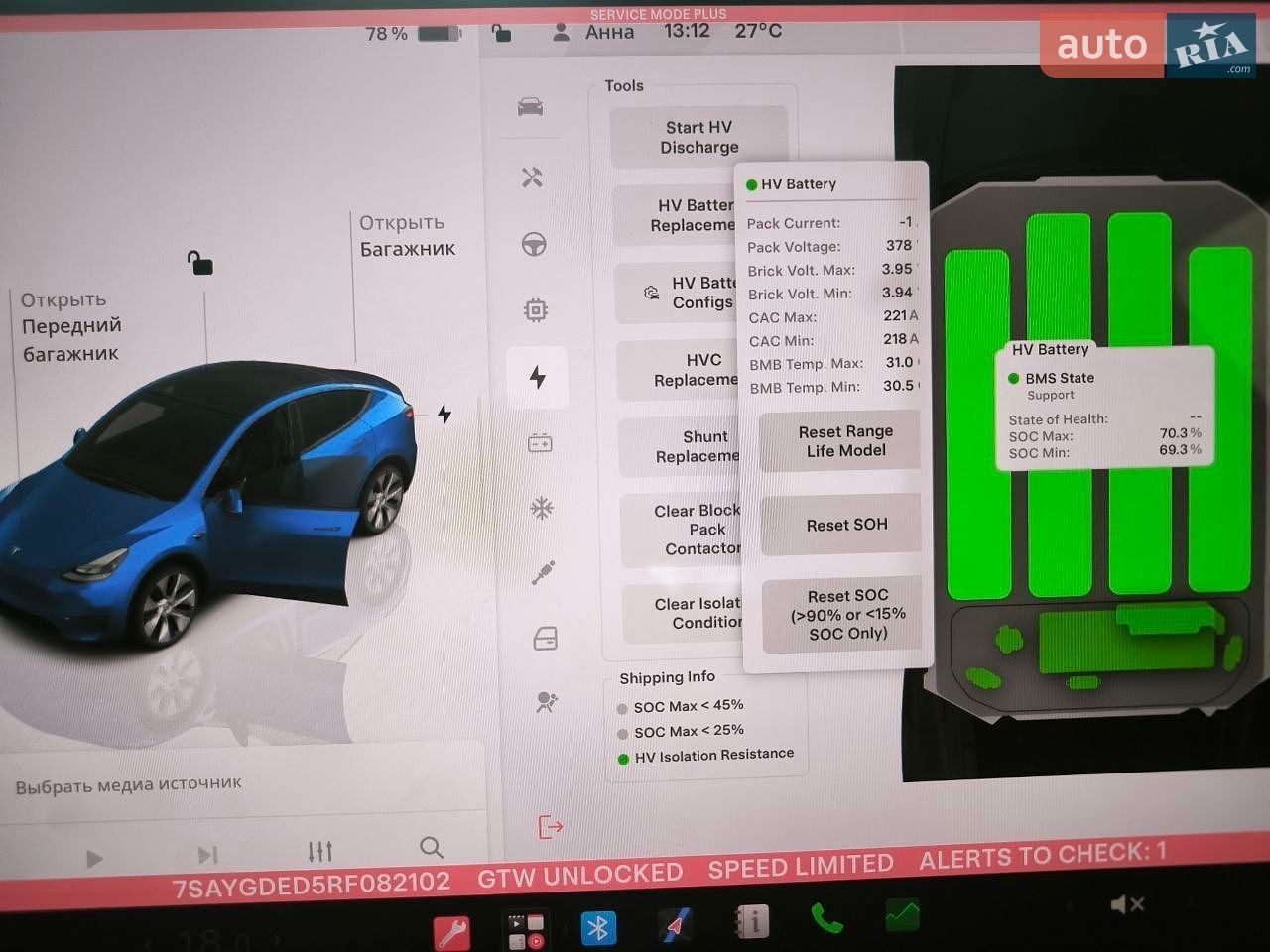Open the red wrench service app
This screenshot has height=952, width=1270.
pos(452,932)
